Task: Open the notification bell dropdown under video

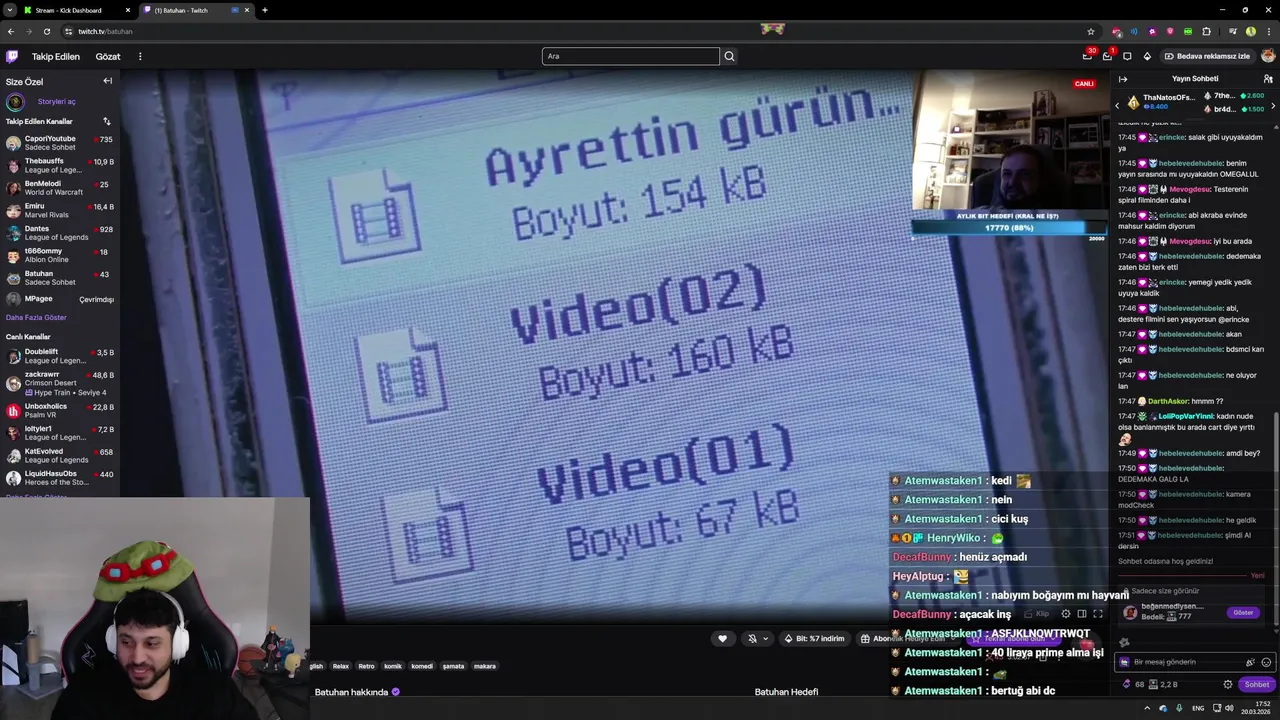Action: point(757,638)
